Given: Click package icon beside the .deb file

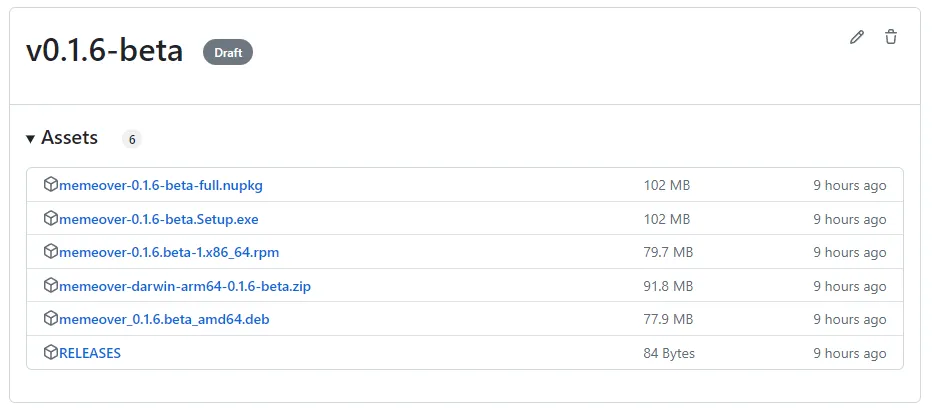Looking at the screenshot, I should click(51, 319).
